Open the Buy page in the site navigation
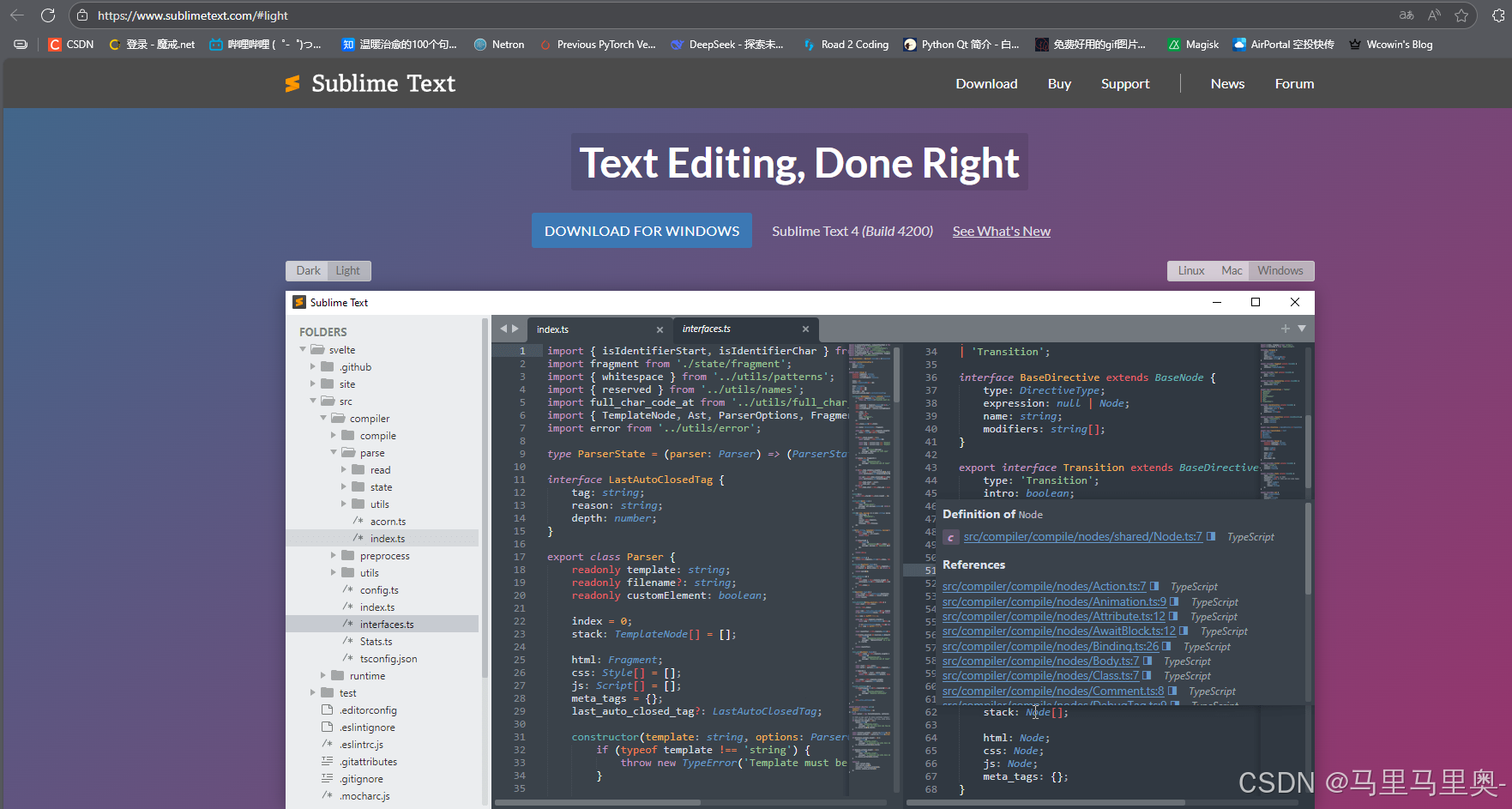Image resolution: width=1512 pixels, height=809 pixels. coord(1059,83)
